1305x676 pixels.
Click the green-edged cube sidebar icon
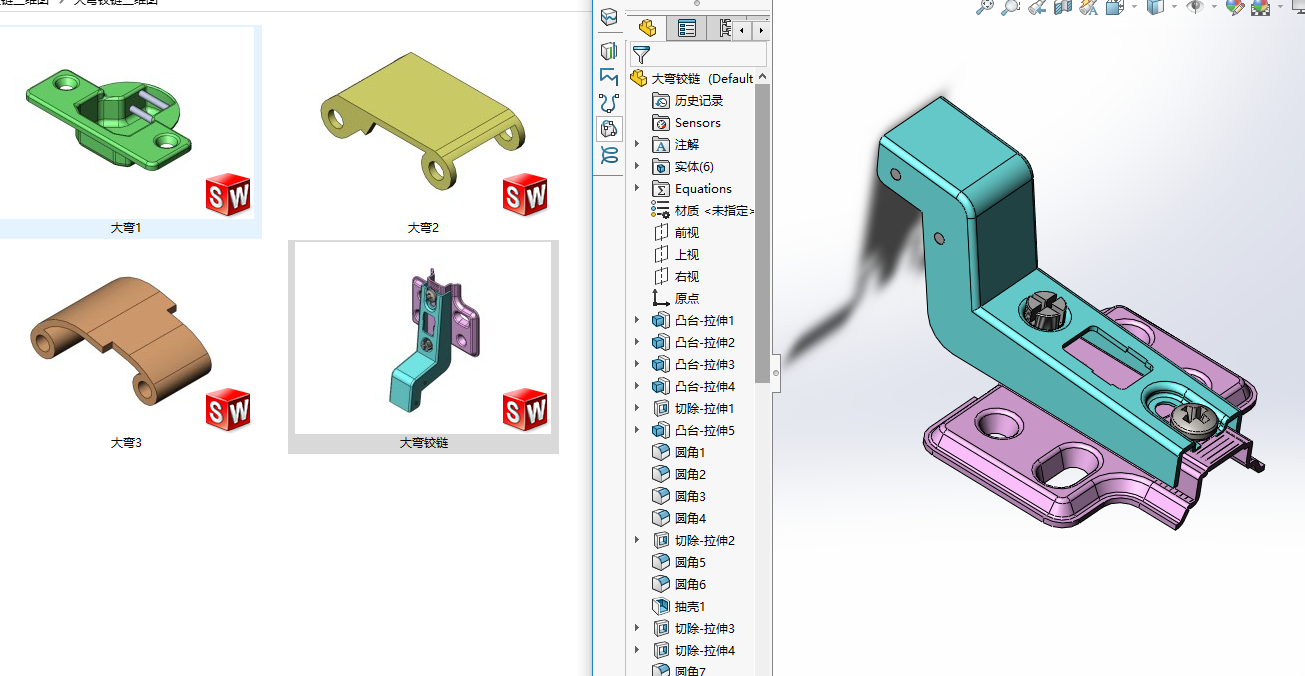tap(608, 50)
